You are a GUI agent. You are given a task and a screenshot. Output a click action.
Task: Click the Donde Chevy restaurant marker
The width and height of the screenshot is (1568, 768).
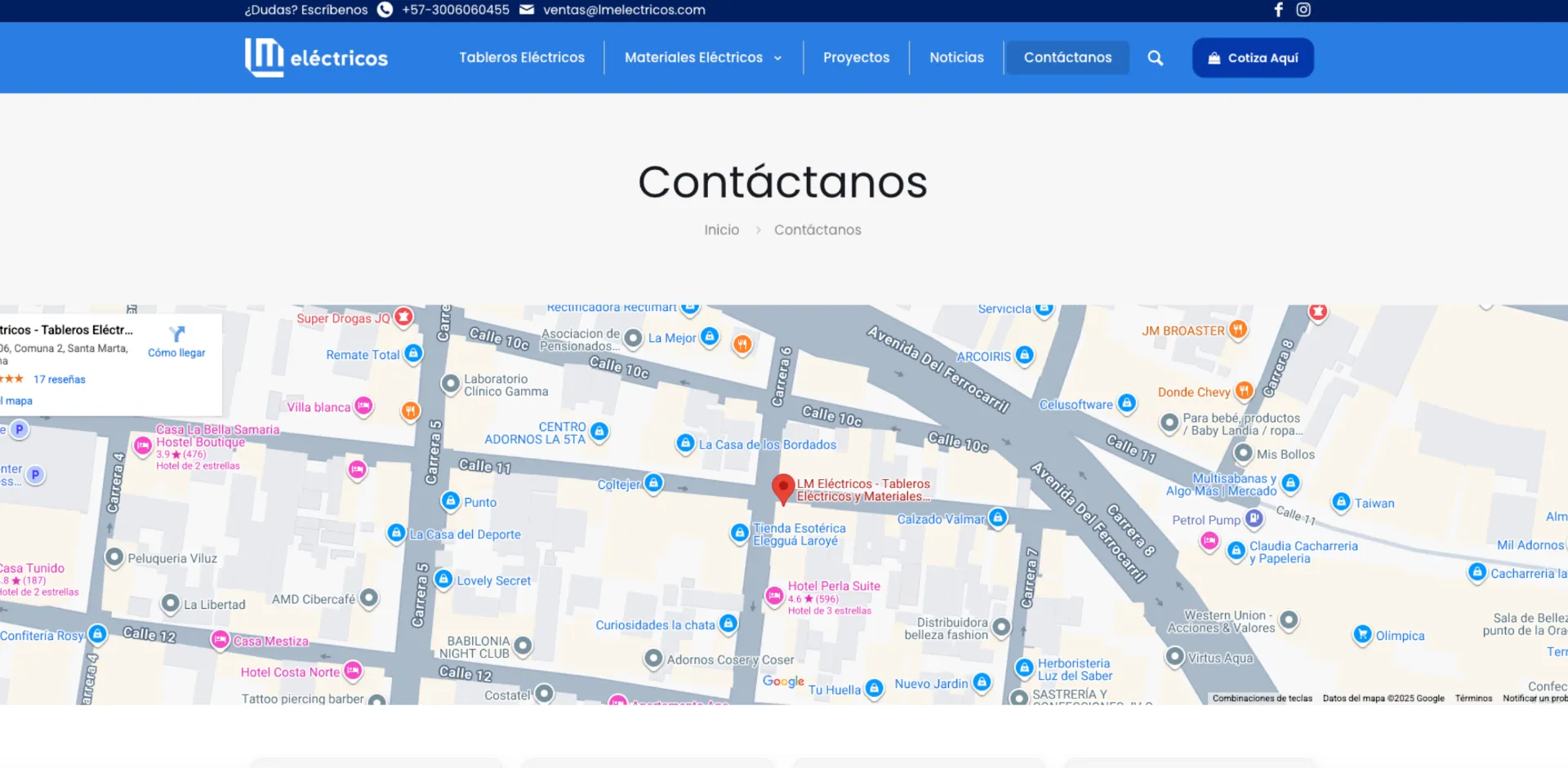[x=1243, y=391]
